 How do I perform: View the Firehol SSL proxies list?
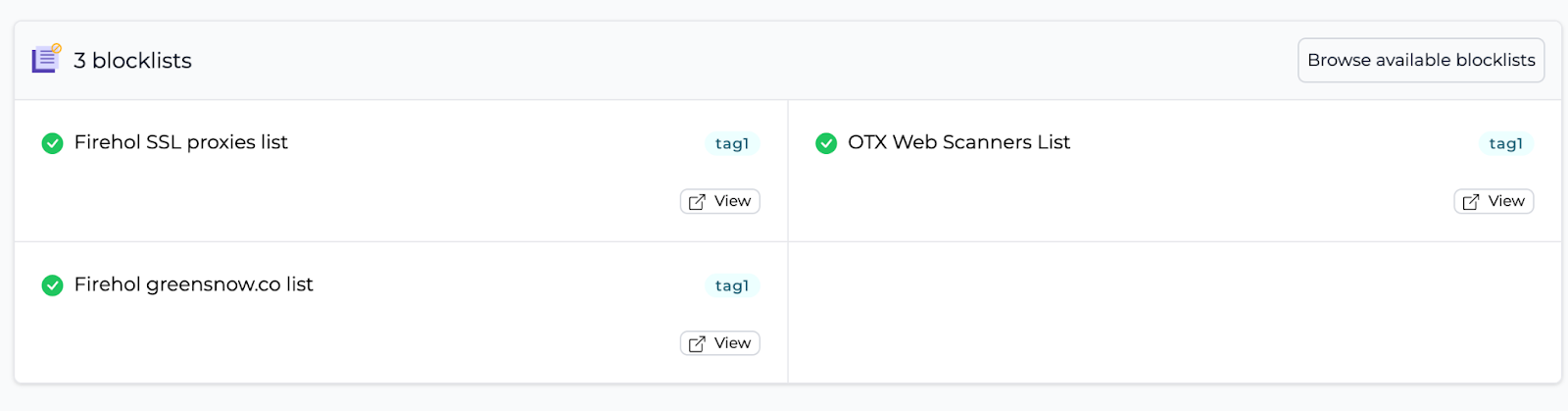point(720,201)
